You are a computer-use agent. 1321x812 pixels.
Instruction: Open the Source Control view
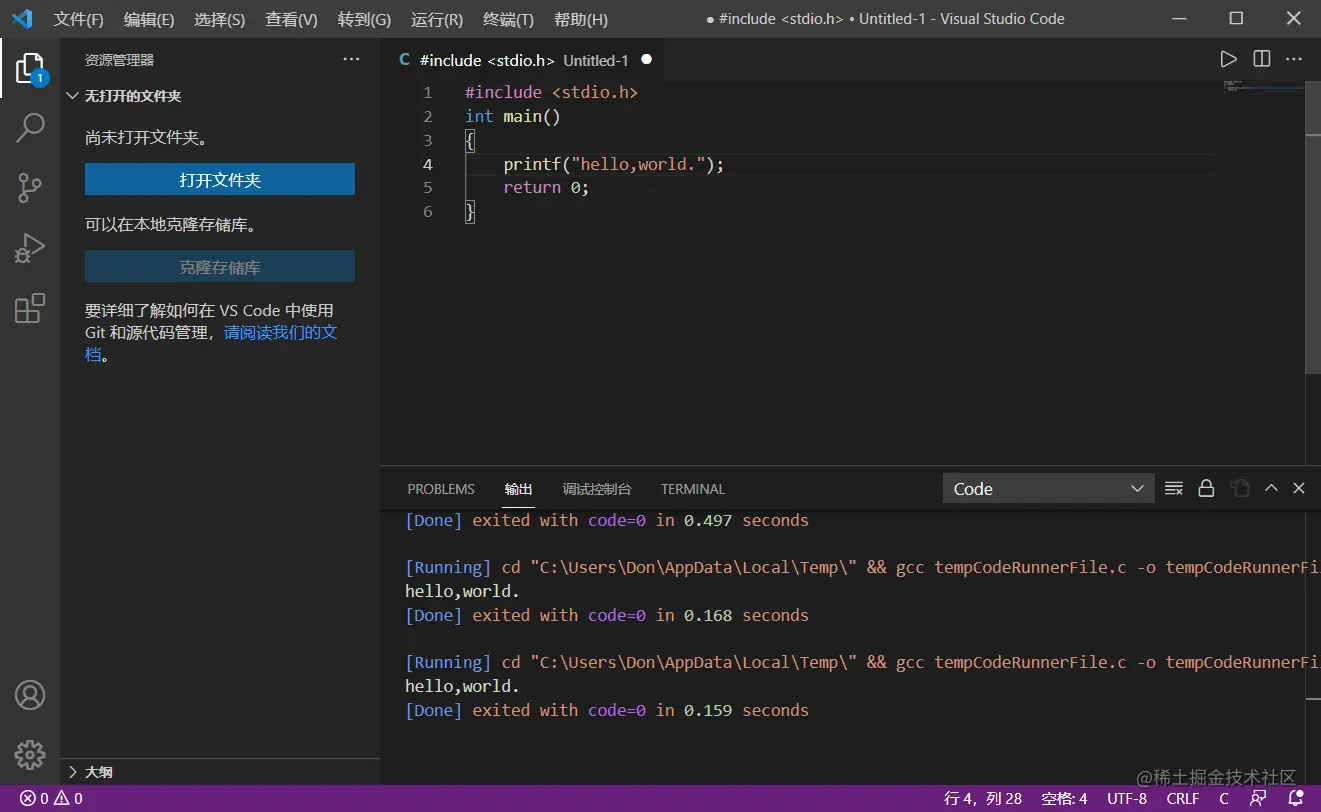coord(30,188)
